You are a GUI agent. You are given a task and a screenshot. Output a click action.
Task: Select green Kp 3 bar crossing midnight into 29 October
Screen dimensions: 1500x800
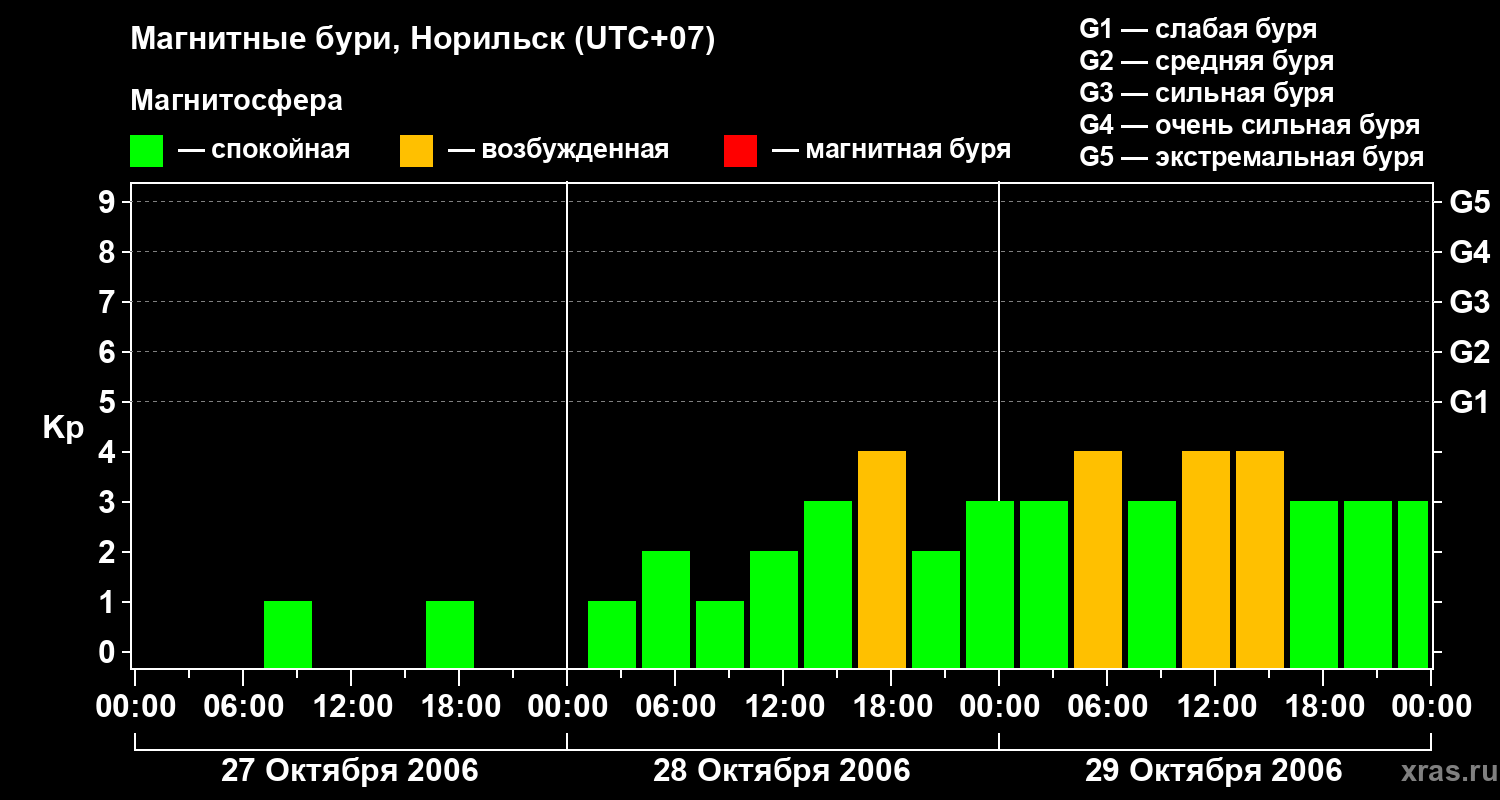990,584
